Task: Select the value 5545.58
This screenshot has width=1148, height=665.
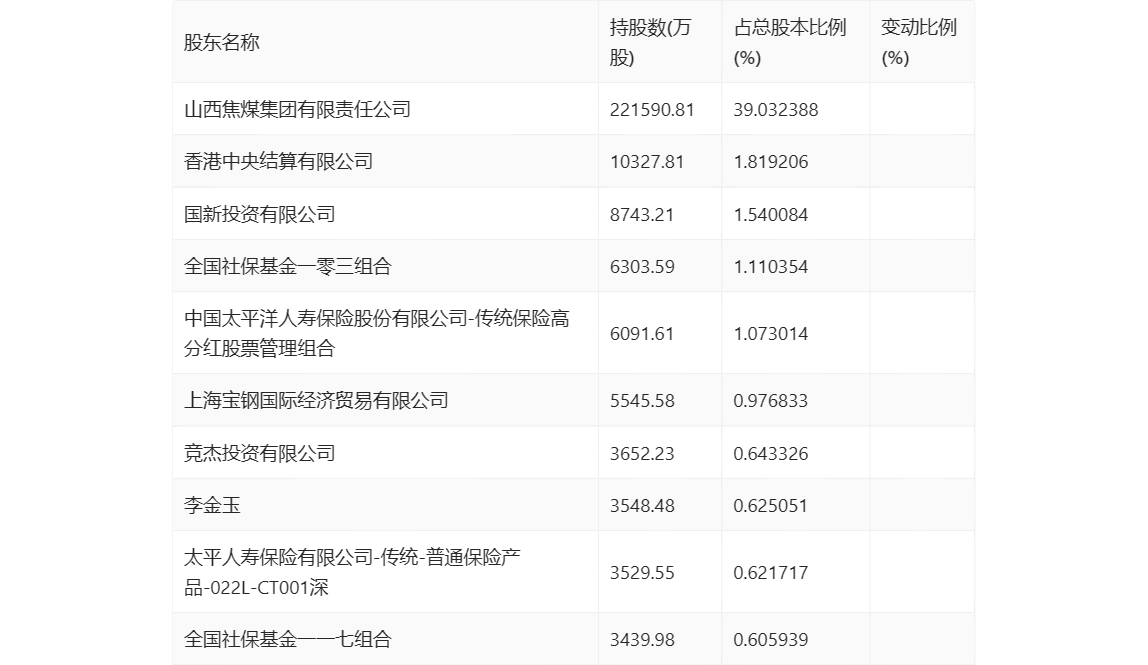Action: tap(642, 401)
